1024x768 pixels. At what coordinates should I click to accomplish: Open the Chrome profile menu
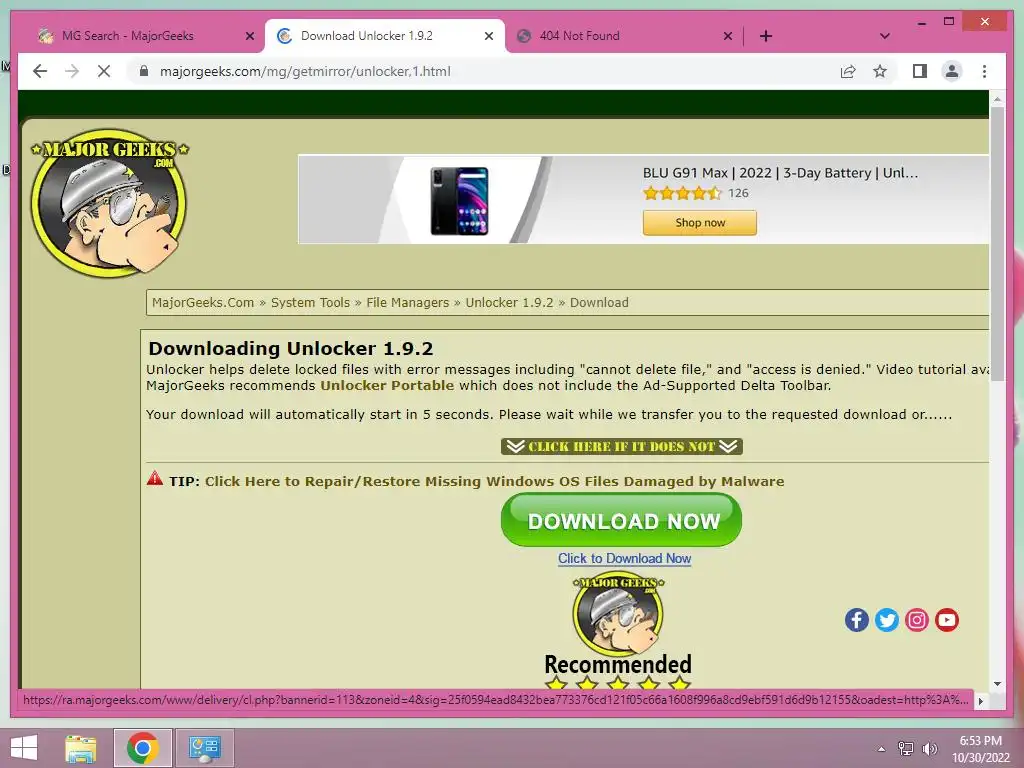point(952,71)
